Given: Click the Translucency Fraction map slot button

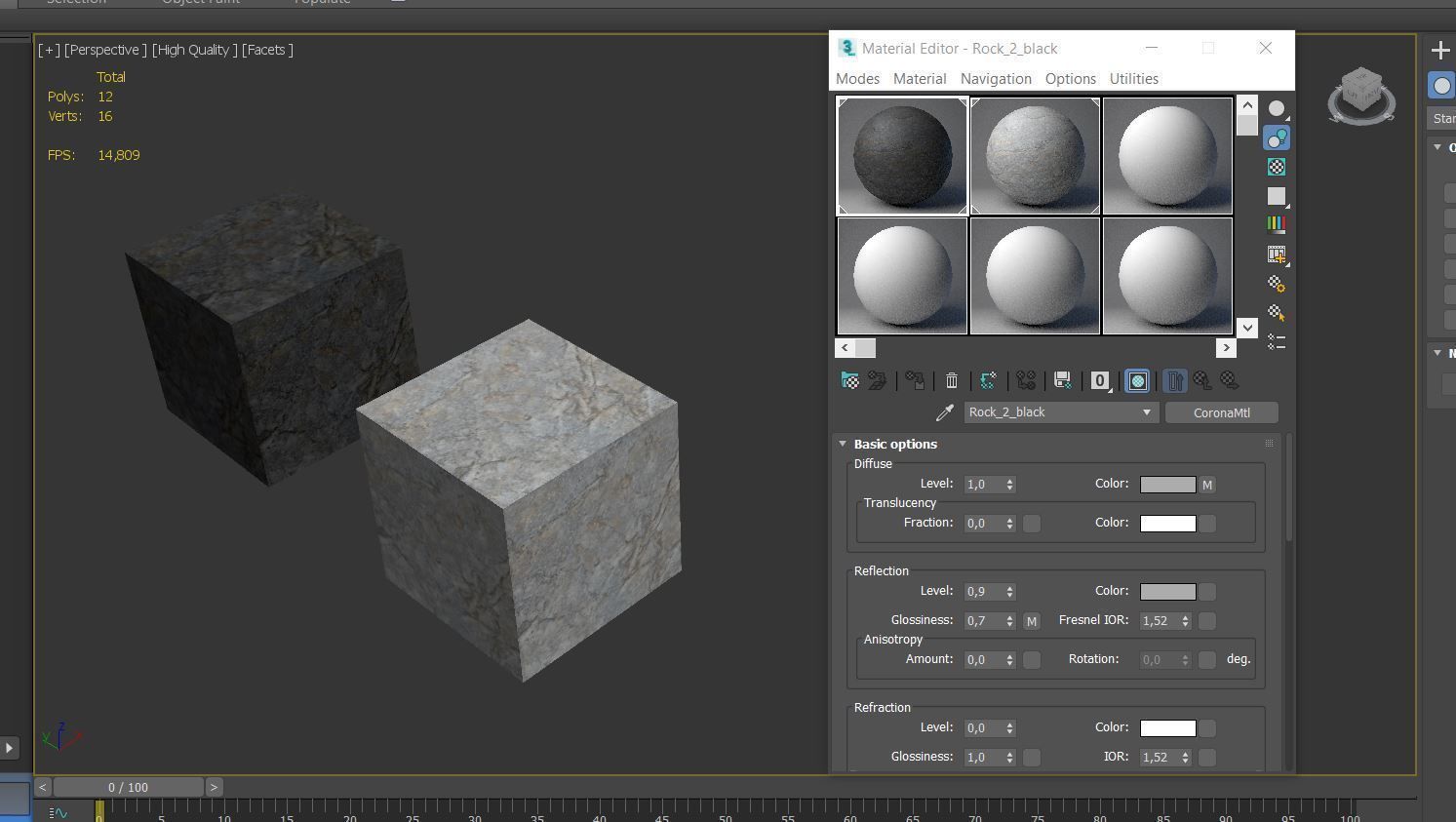Looking at the screenshot, I should click(x=1032, y=524).
